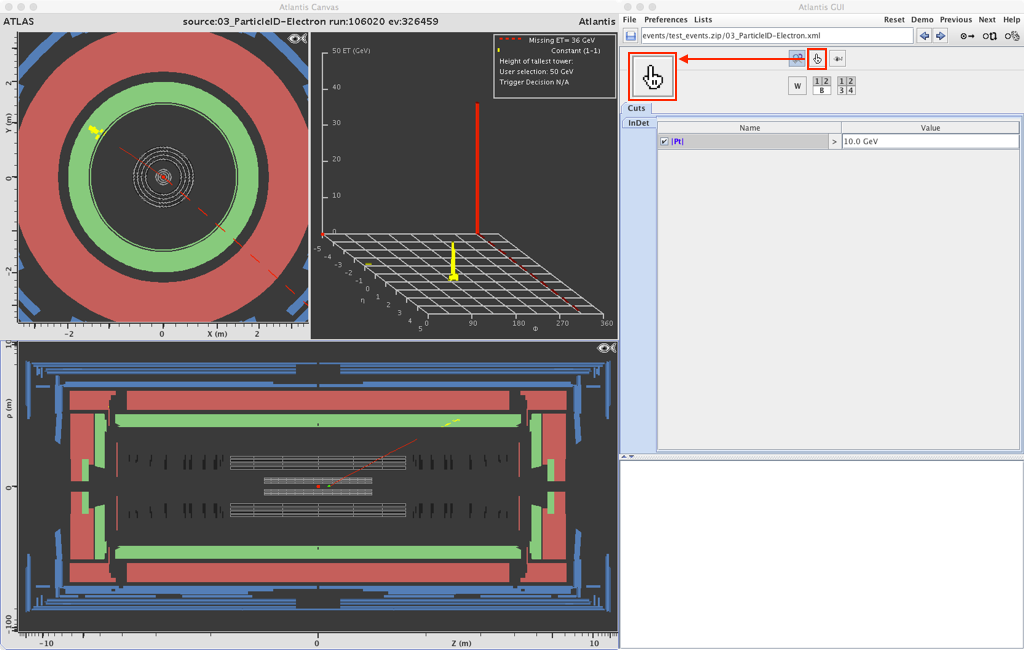Viewport: 1024px width, 650px height.
Task: Switch to the InDet tab
Action: tap(637, 123)
